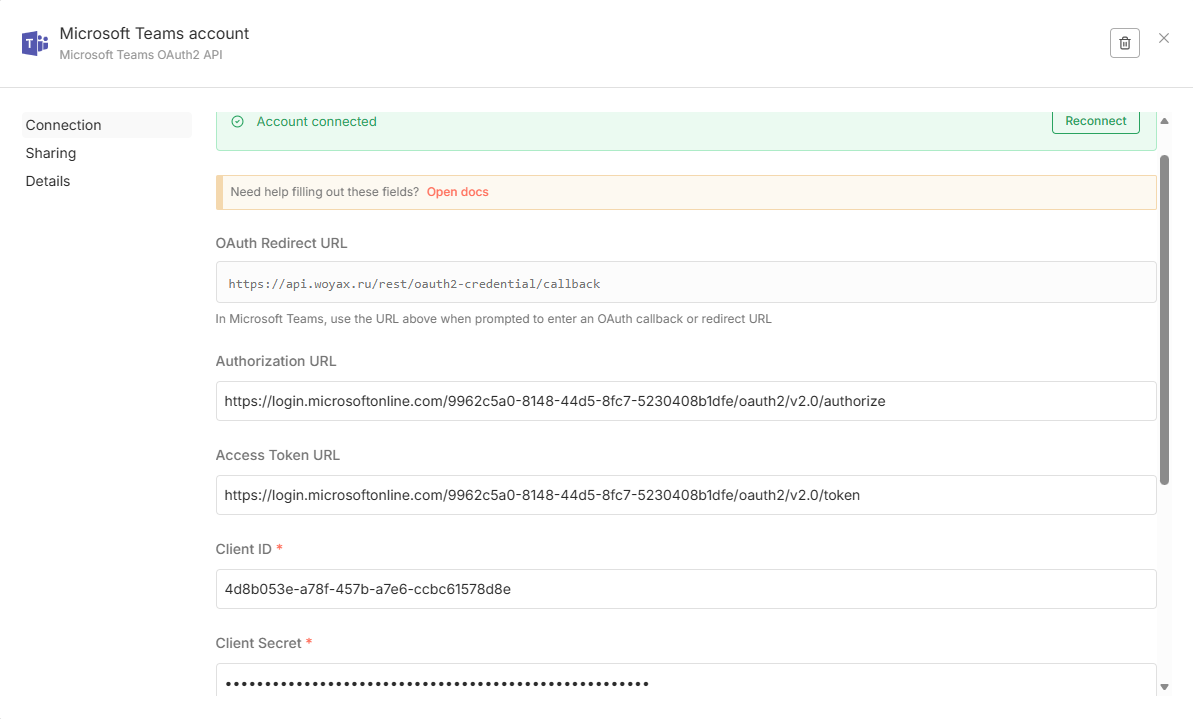The width and height of the screenshot is (1193, 719).
Task: Delete the credential with the trash icon
Action: (x=1124, y=43)
